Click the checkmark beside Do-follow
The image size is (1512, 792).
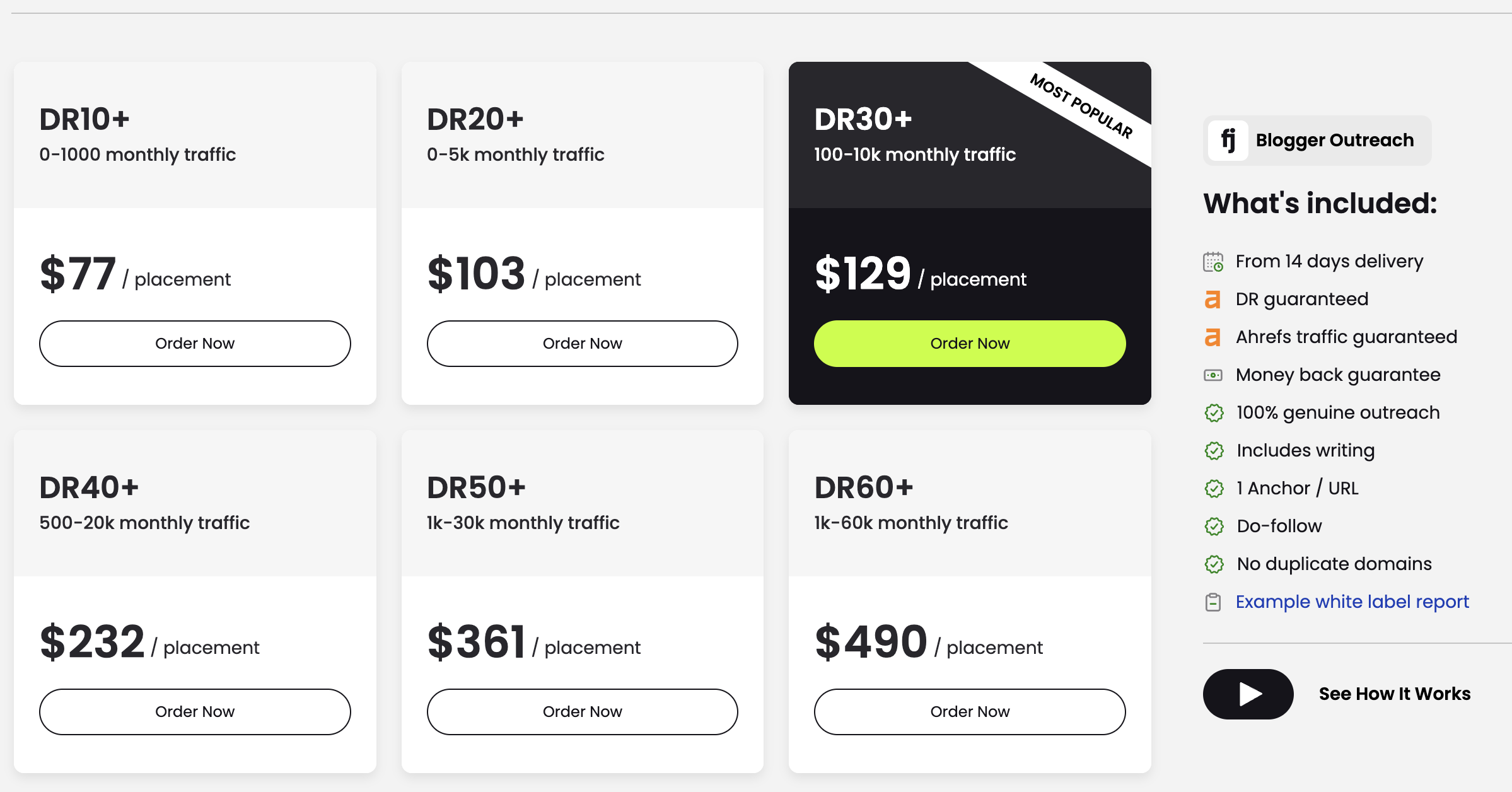[1214, 527]
